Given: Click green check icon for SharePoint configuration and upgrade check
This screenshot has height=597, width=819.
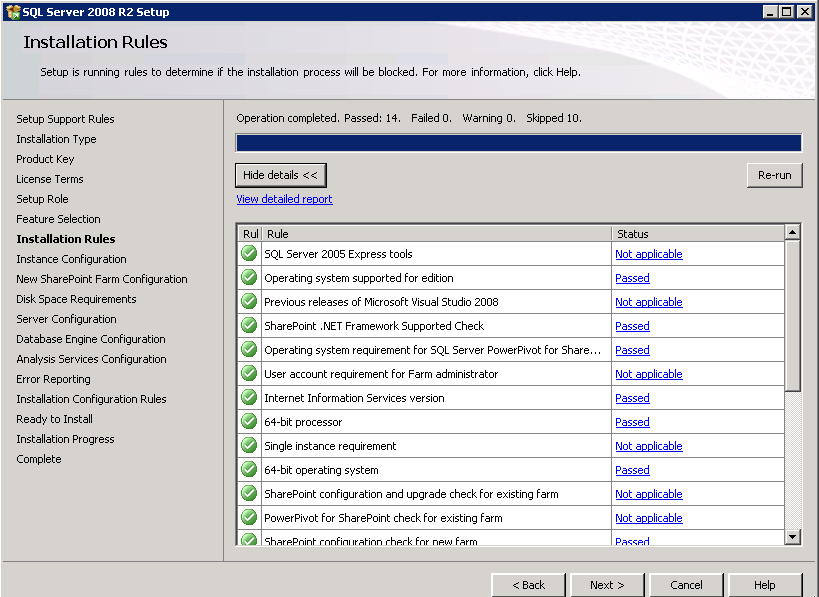Looking at the screenshot, I should pos(249,494).
